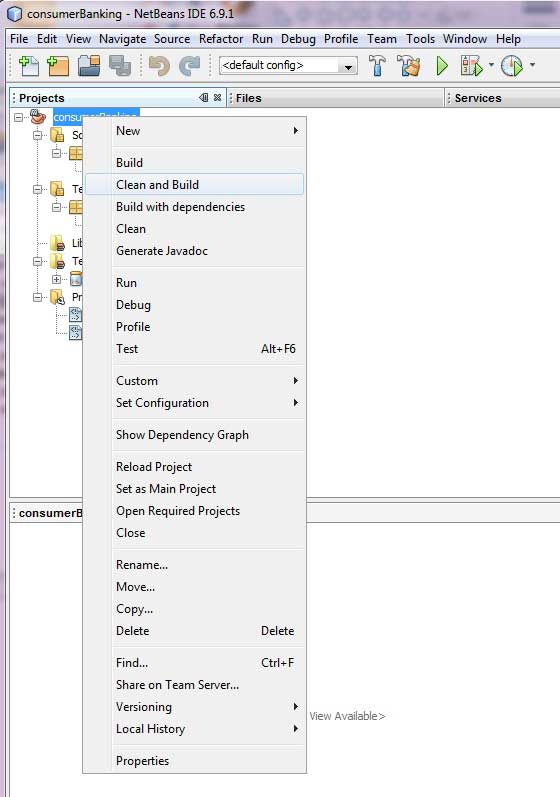Image resolution: width=560 pixels, height=797 pixels.
Task: Click the Debug Main Project icon
Action: [471, 66]
